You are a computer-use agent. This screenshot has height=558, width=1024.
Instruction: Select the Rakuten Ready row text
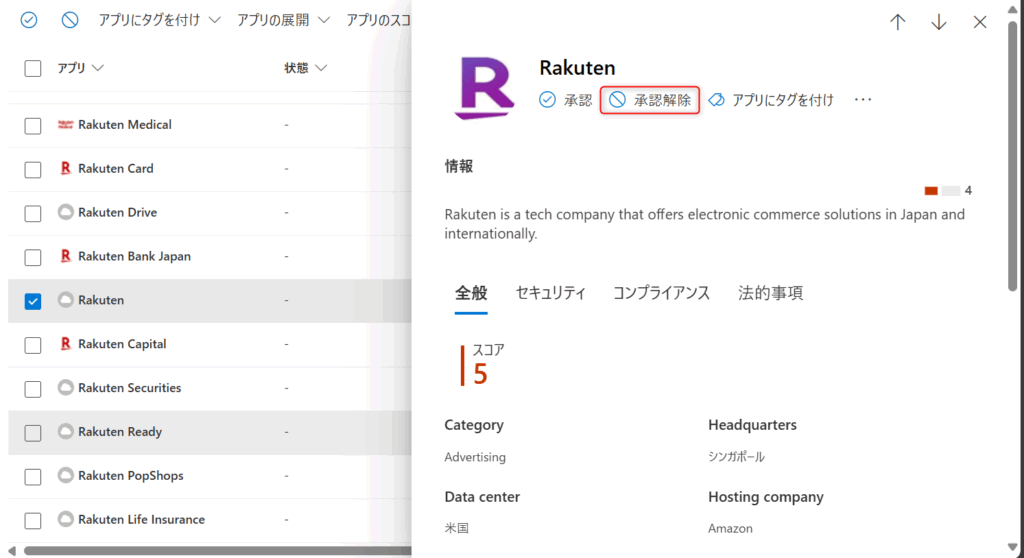pyautogui.click(x=120, y=431)
